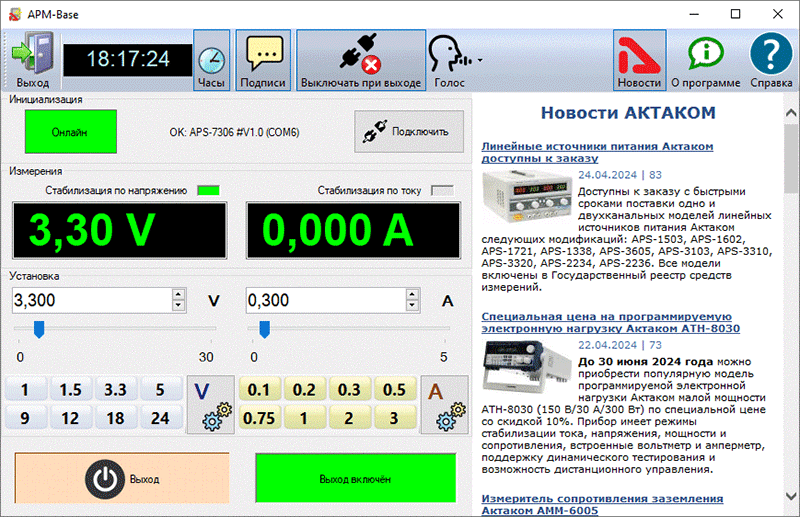This screenshot has height=517, width=800.
Task: Select 9 V voltage preset
Action: [x=24, y=418]
